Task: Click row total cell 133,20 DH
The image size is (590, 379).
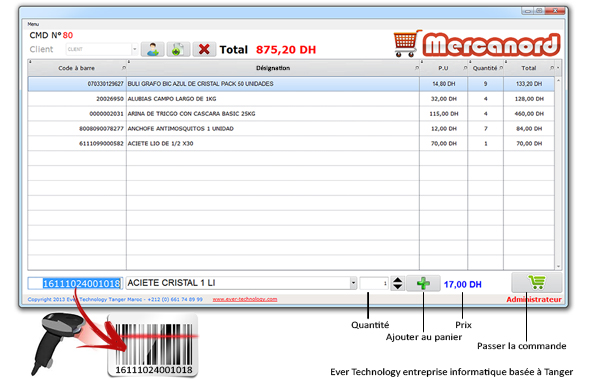Action: pos(529,84)
